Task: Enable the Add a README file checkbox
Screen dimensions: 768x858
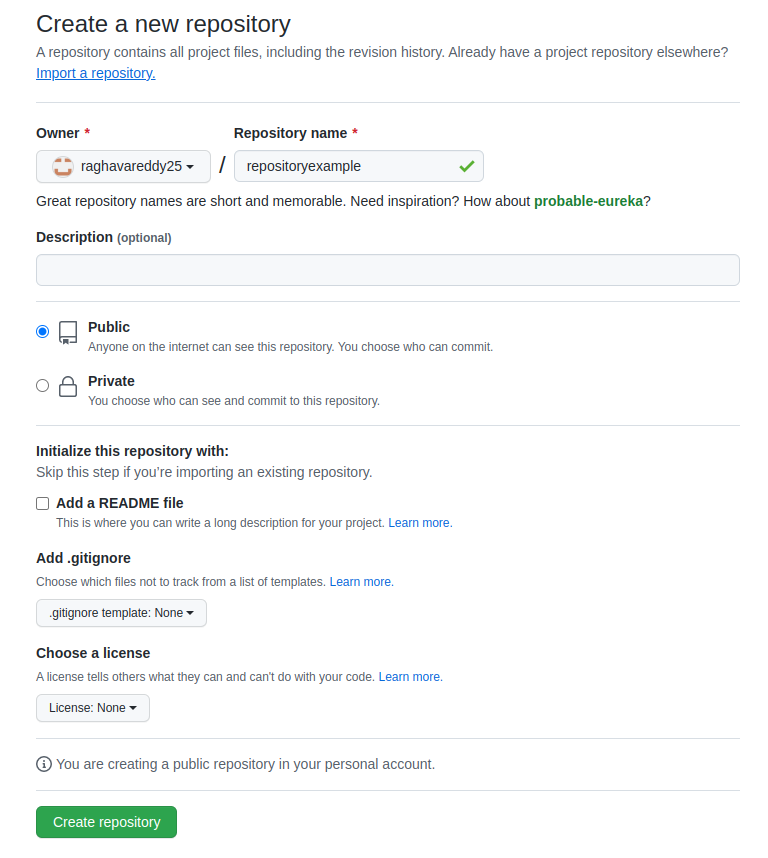Action: tap(42, 503)
